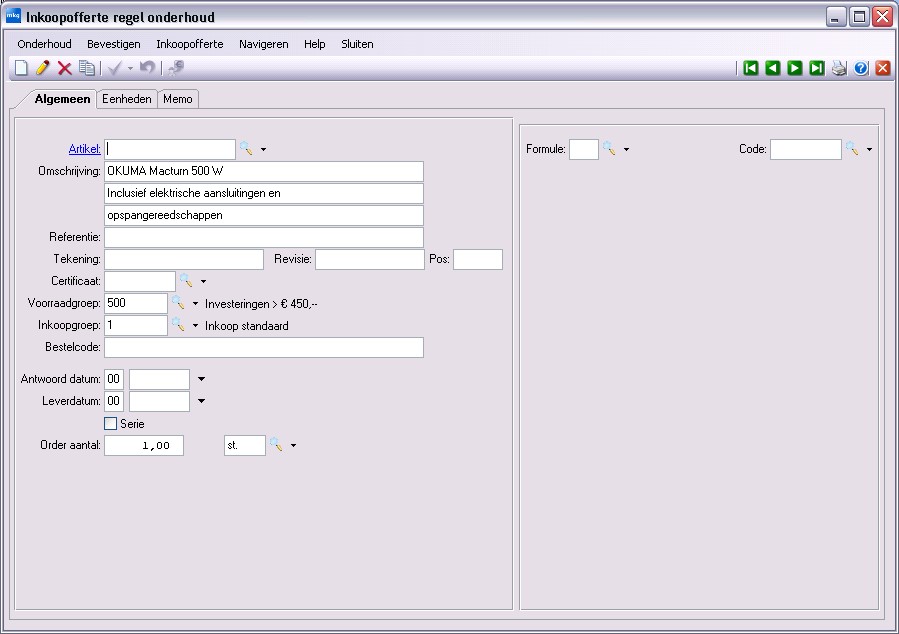
Task: Click into the Artikel input field
Action: tap(170, 149)
